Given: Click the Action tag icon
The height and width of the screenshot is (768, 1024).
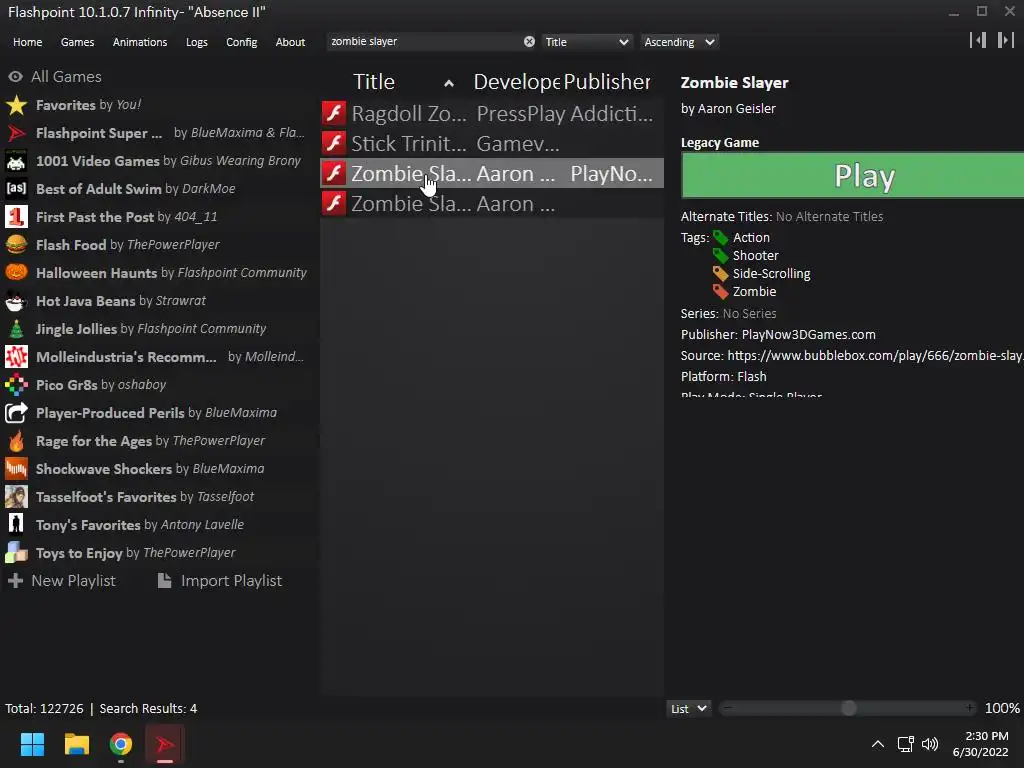Looking at the screenshot, I should click(720, 238).
